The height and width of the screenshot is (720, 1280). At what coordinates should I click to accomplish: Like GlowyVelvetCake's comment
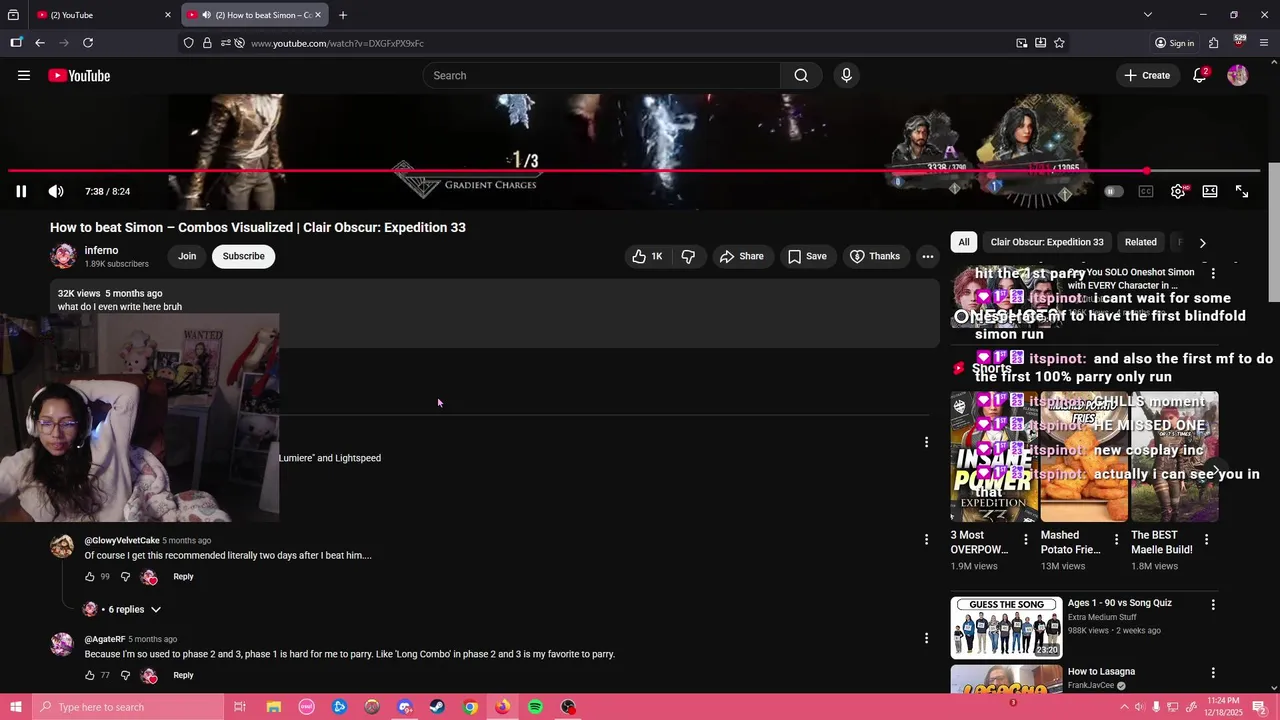click(x=90, y=577)
